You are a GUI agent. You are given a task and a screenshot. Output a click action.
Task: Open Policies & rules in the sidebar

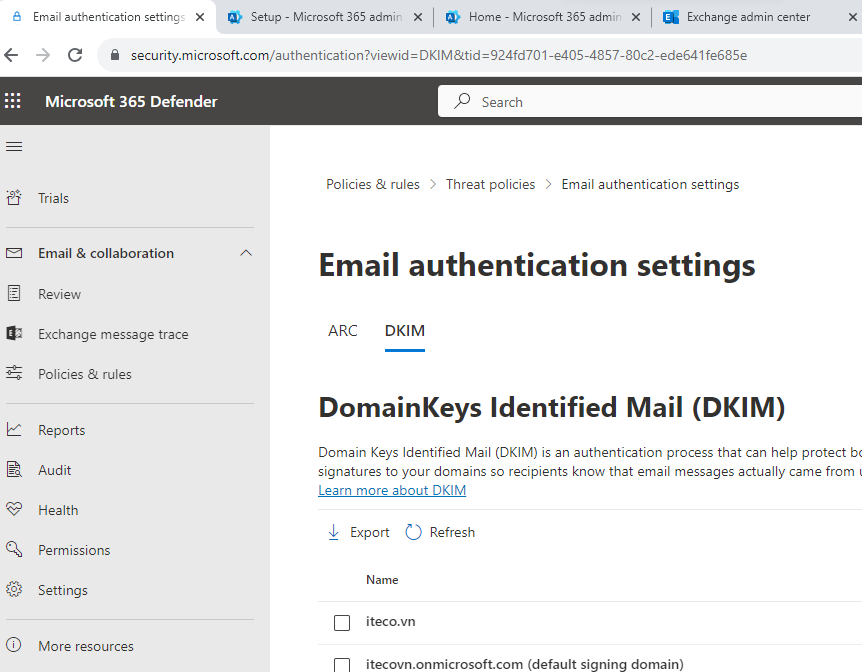coord(83,373)
